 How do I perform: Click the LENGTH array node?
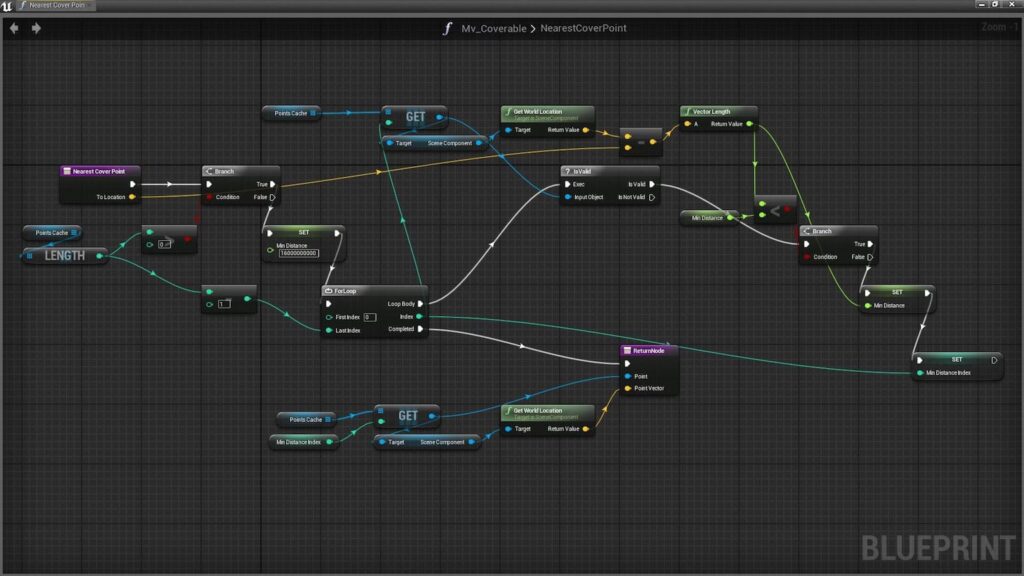point(65,256)
